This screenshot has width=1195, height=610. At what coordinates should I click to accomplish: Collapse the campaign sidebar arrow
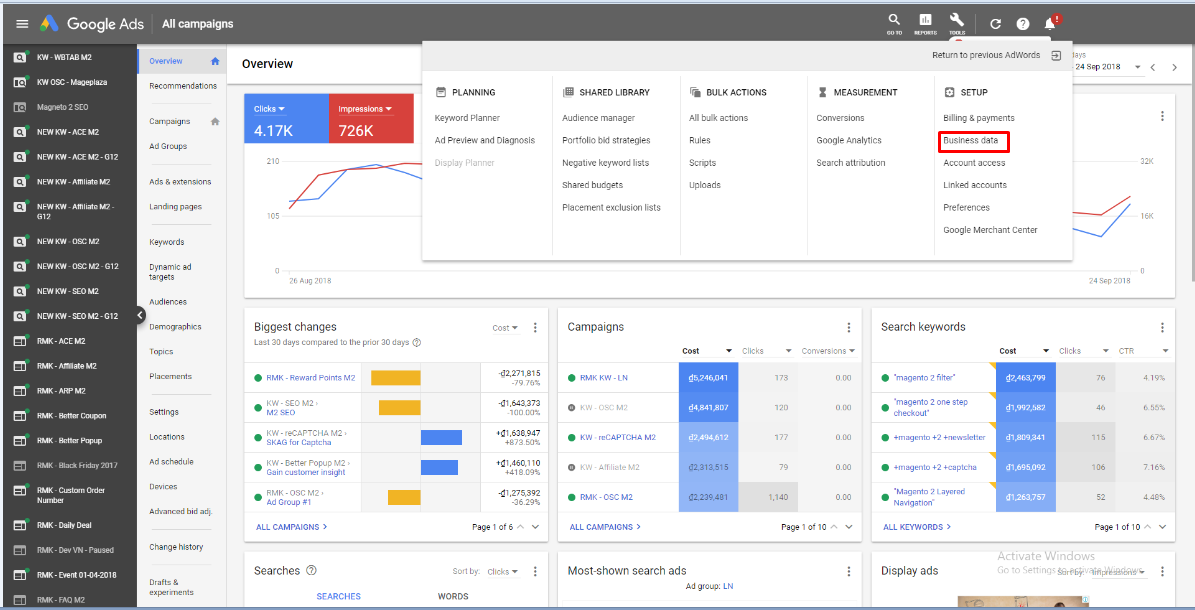click(x=140, y=314)
